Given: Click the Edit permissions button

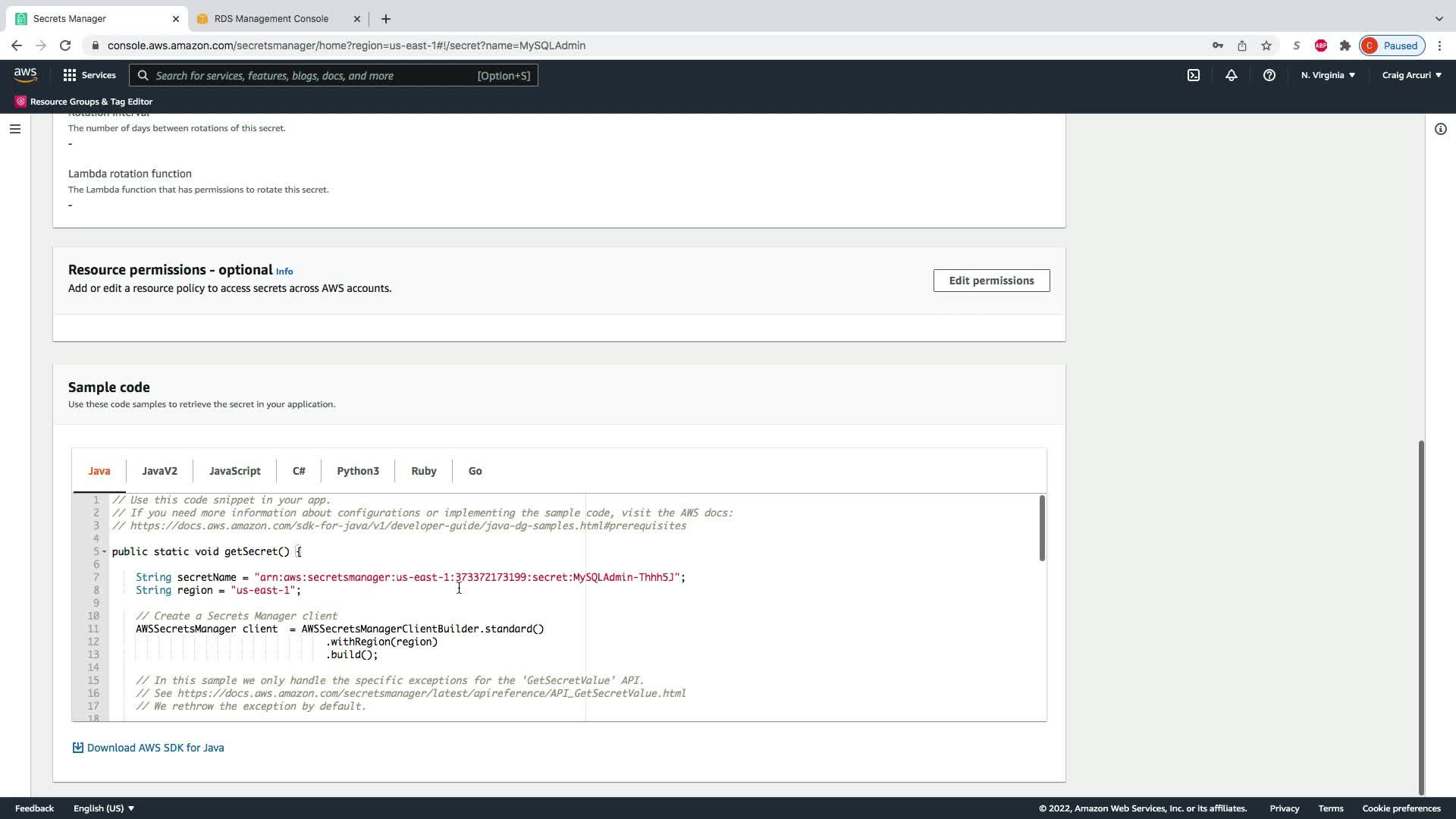Looking at the screenshot, I should point(991,281).
